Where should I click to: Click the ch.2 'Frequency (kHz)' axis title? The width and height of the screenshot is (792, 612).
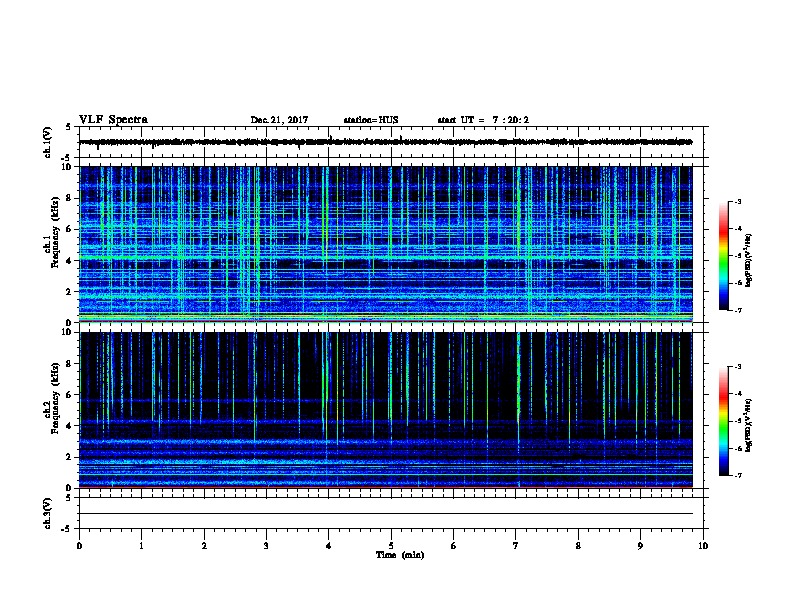[x=55, y=398]
